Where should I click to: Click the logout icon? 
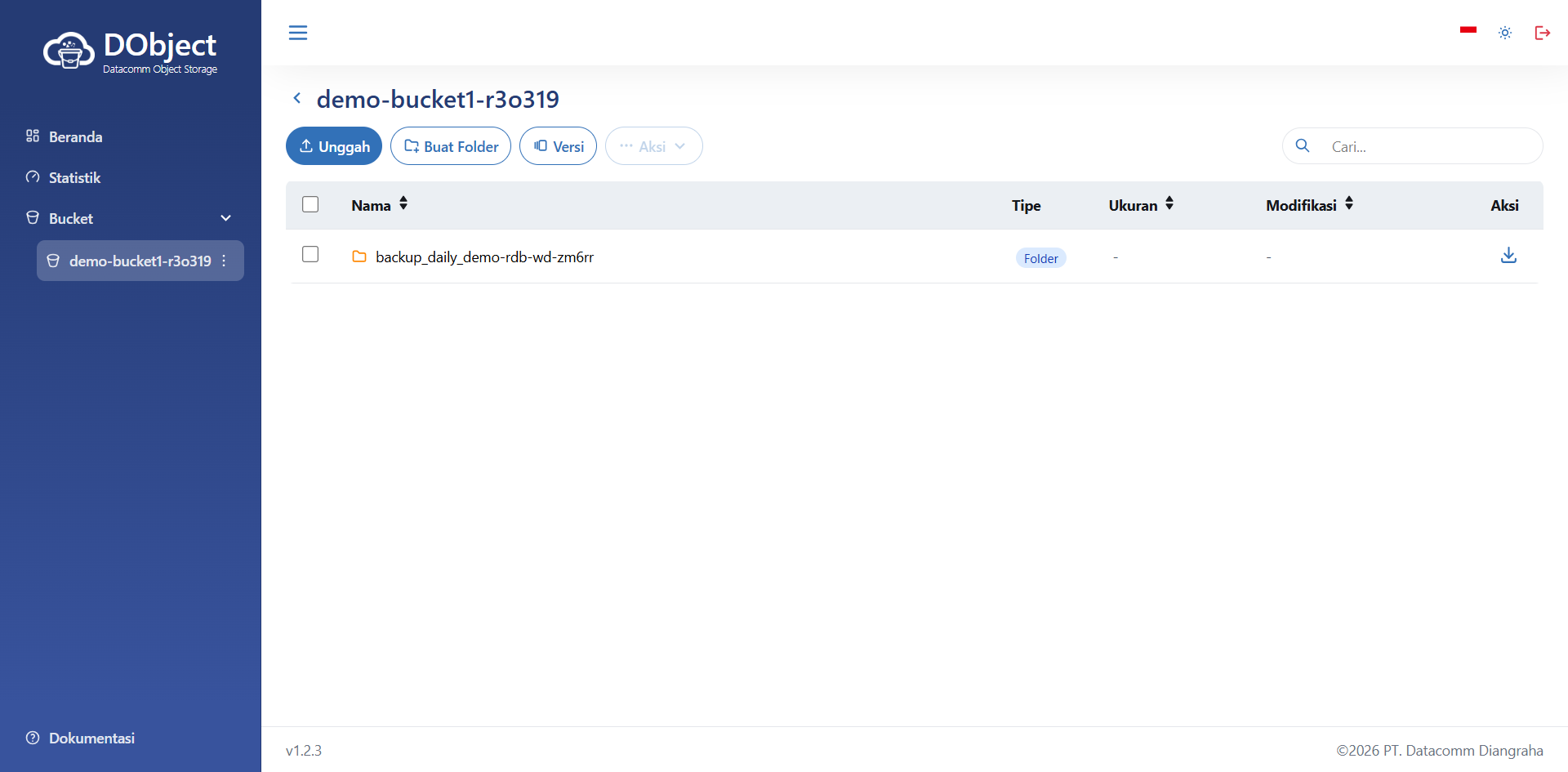point(1542,33)
